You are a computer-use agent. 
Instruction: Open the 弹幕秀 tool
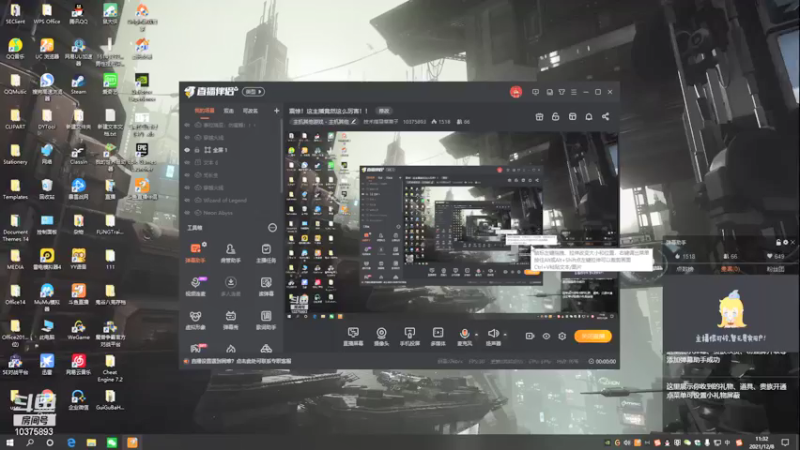pyautogui.click(x=231, y=320)
